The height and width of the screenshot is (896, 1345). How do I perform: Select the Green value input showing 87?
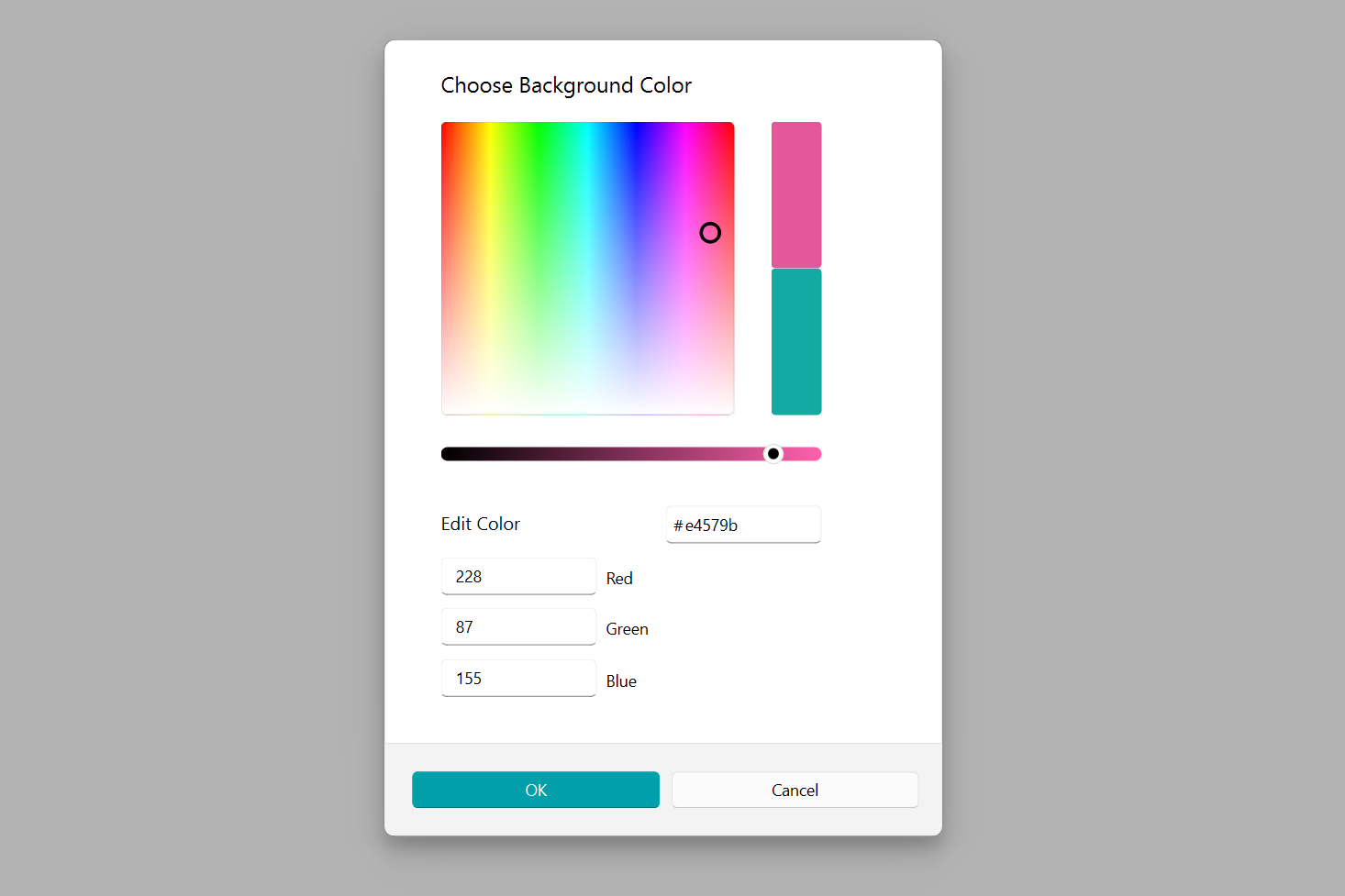(518, 626)
